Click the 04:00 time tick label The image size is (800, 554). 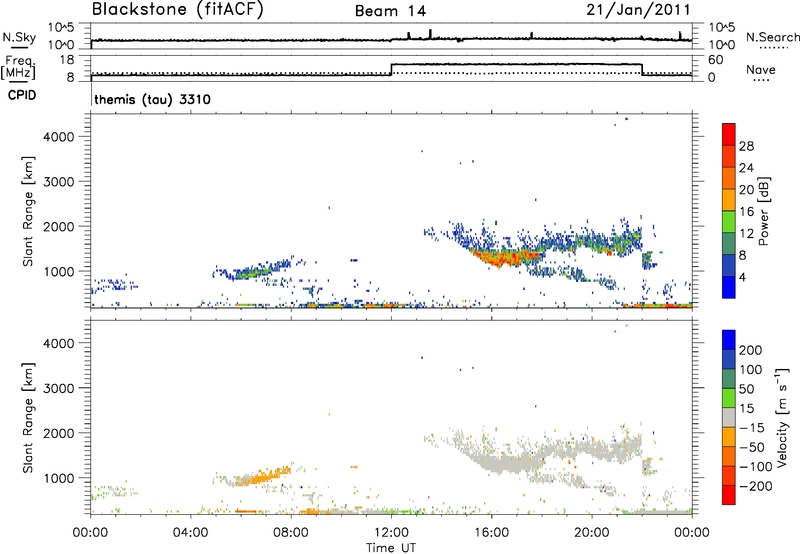click(x=190, y=533)
